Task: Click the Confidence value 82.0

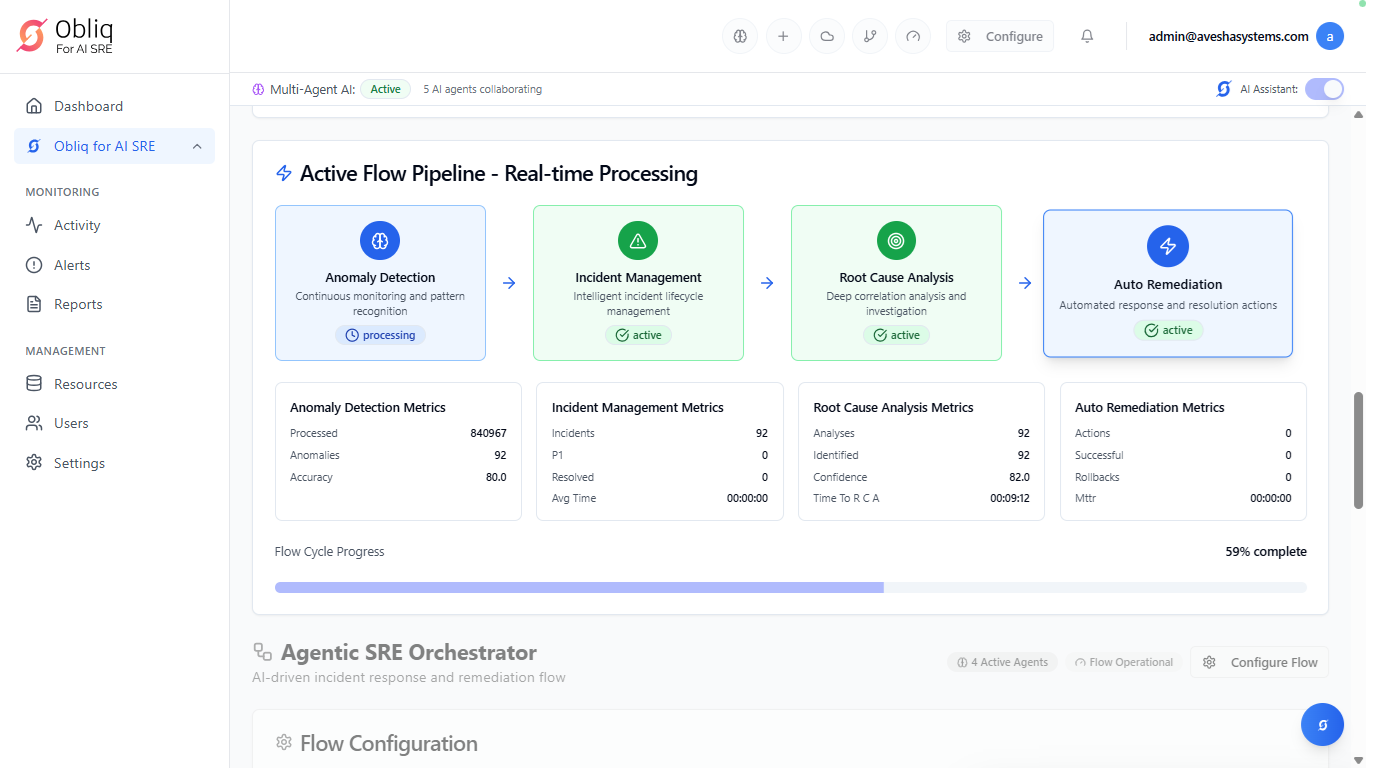Action: point(1019,477)
